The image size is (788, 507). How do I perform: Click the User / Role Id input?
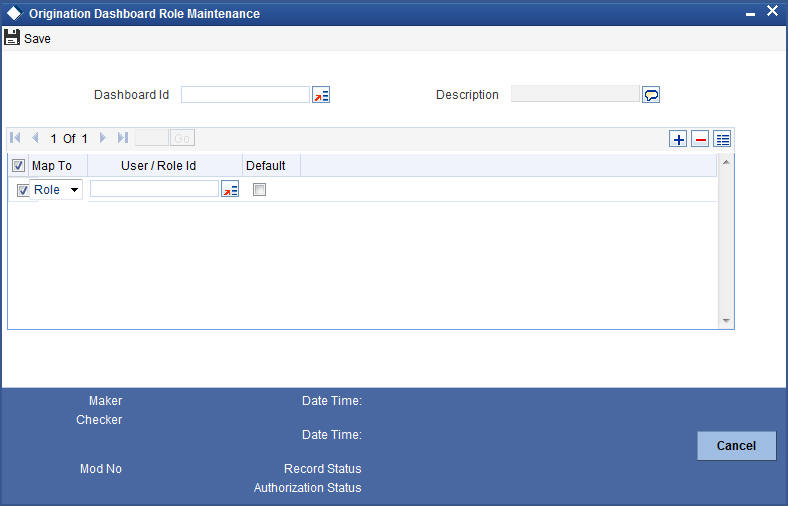click(154, 188)
